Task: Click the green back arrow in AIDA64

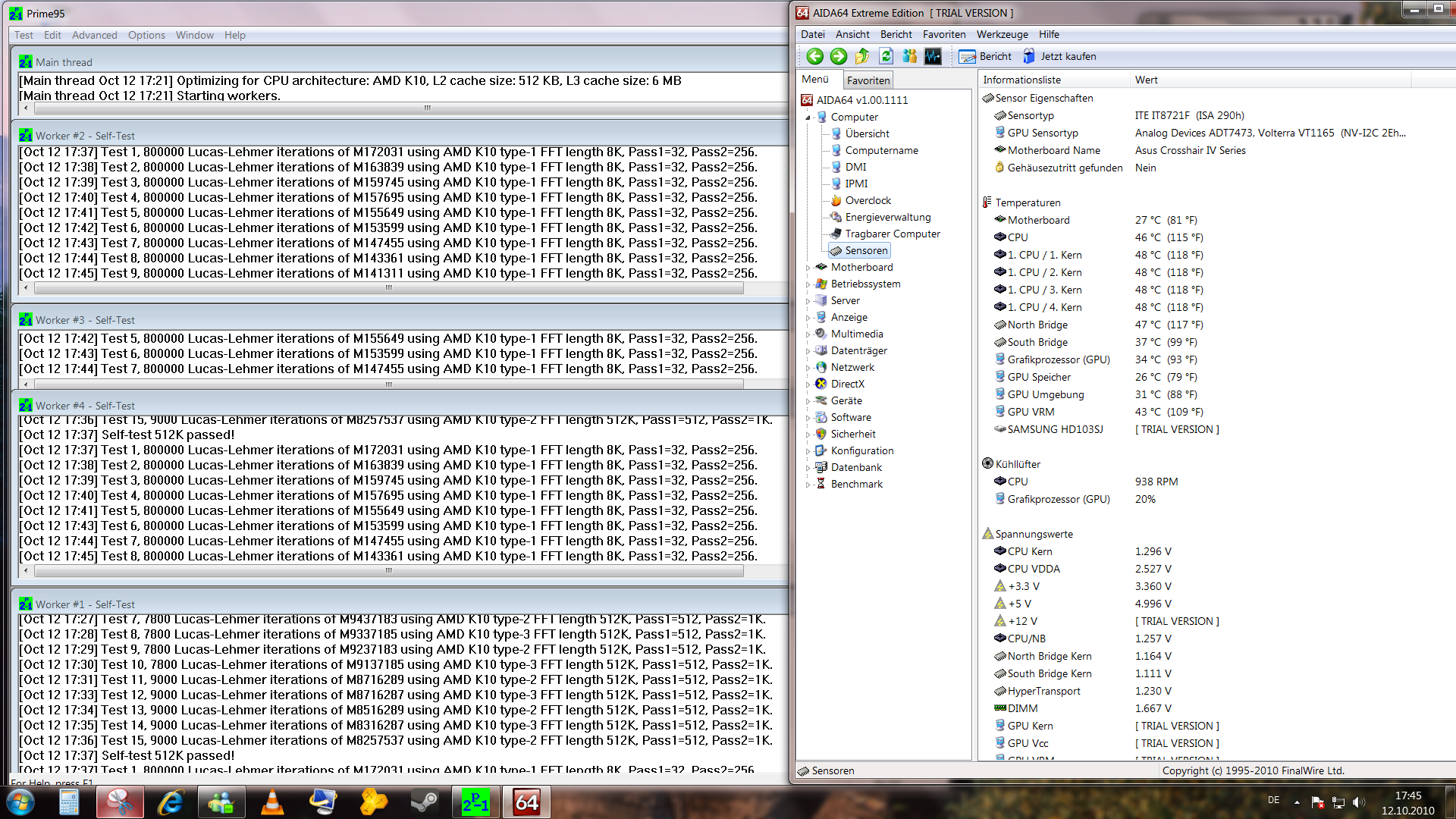Action: coord(815,56)
